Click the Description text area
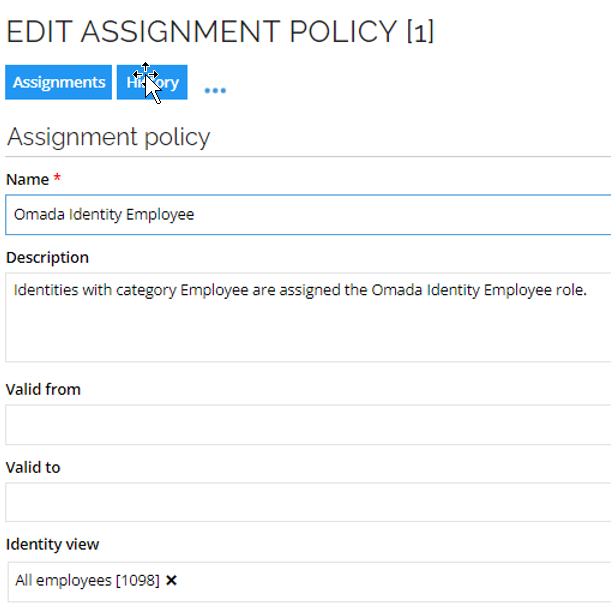This screenshot has height=615, width=611. (x=308, y=317)
